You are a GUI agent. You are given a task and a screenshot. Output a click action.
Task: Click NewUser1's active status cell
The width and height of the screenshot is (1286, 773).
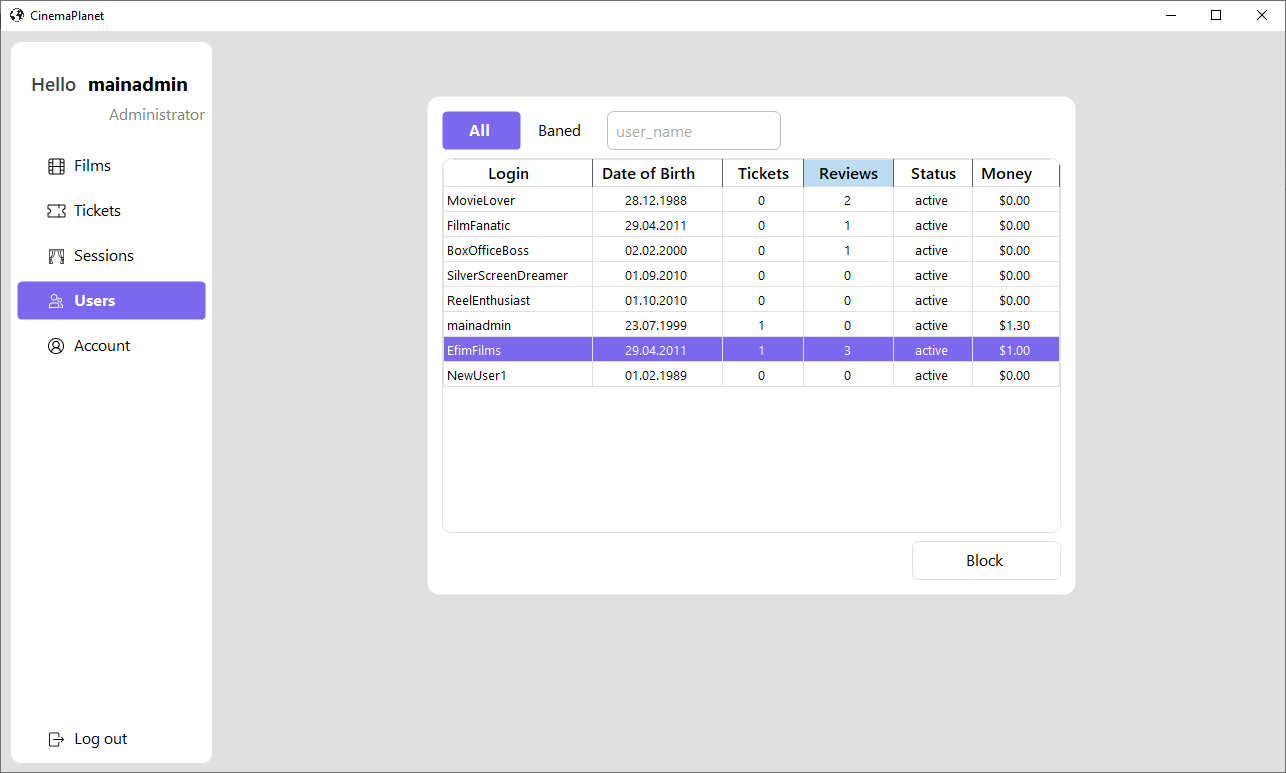click(x=932, y=375)
